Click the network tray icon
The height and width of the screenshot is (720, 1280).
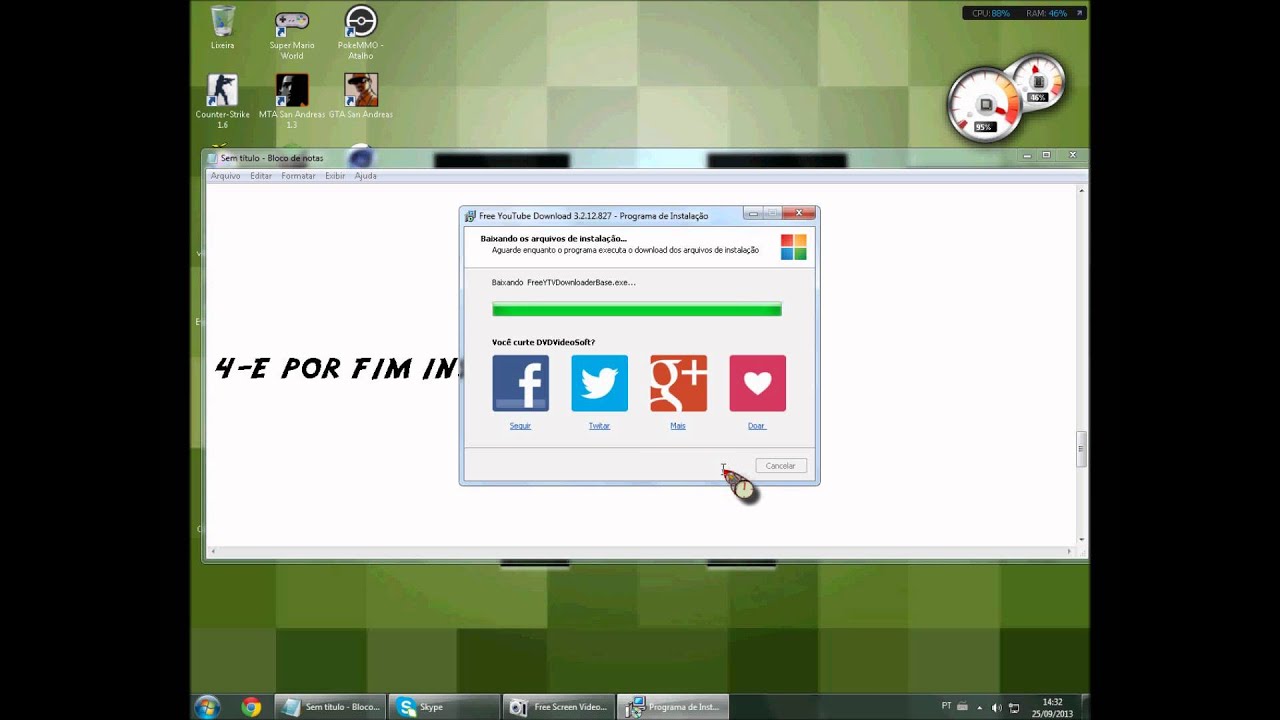pyautogui.click(x=1014, y=707)
